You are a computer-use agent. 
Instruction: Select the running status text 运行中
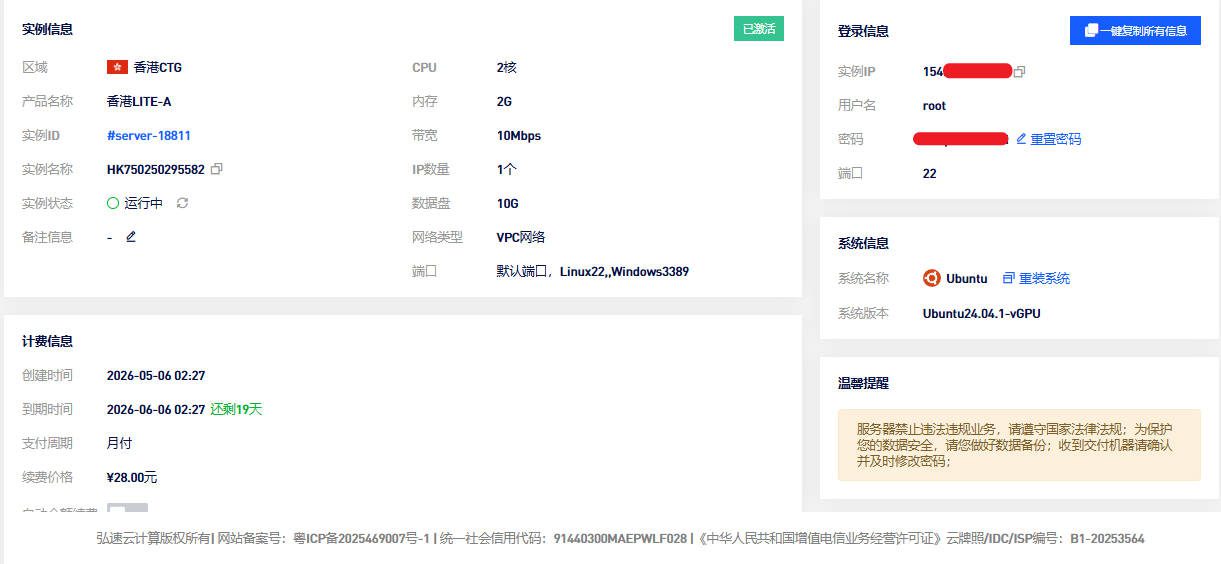[144, 203]
